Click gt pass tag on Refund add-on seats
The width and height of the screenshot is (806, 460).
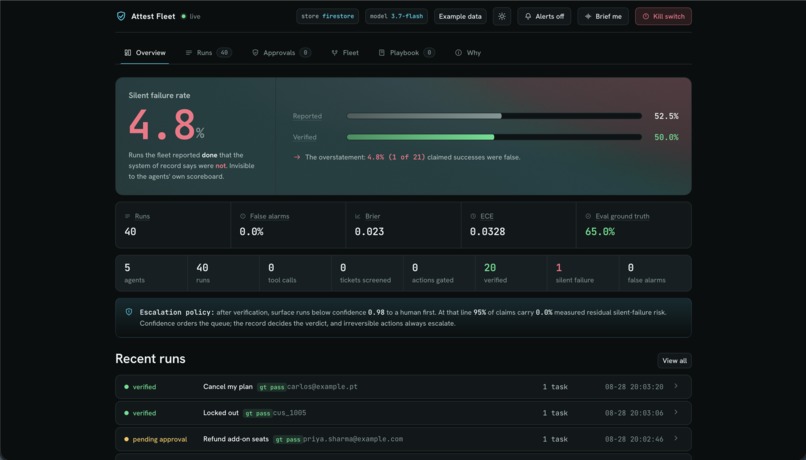(287, 439)
